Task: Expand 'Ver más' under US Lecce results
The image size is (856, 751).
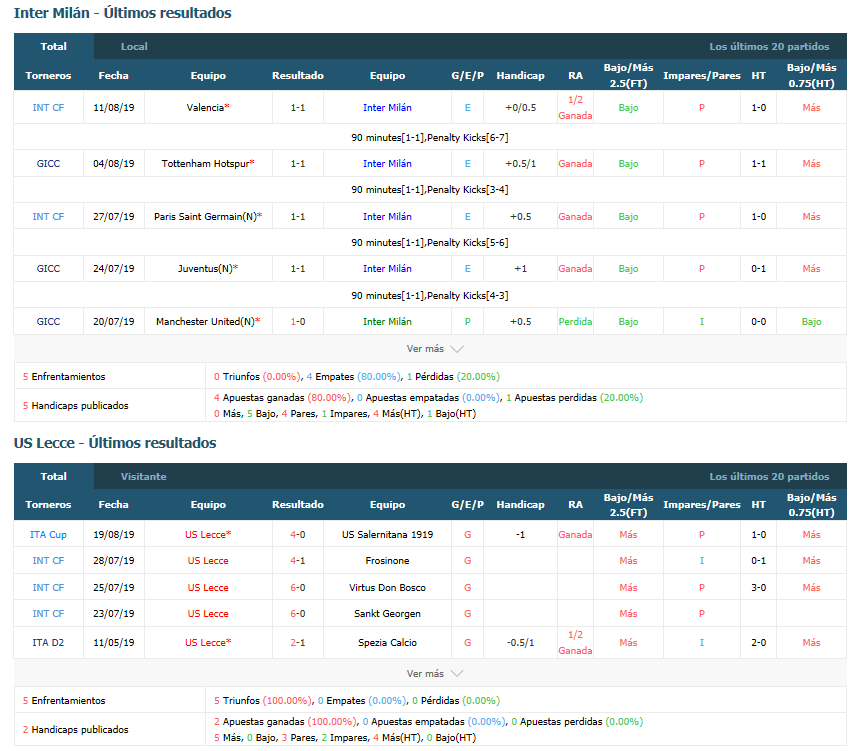Action: tap(435, 673)
